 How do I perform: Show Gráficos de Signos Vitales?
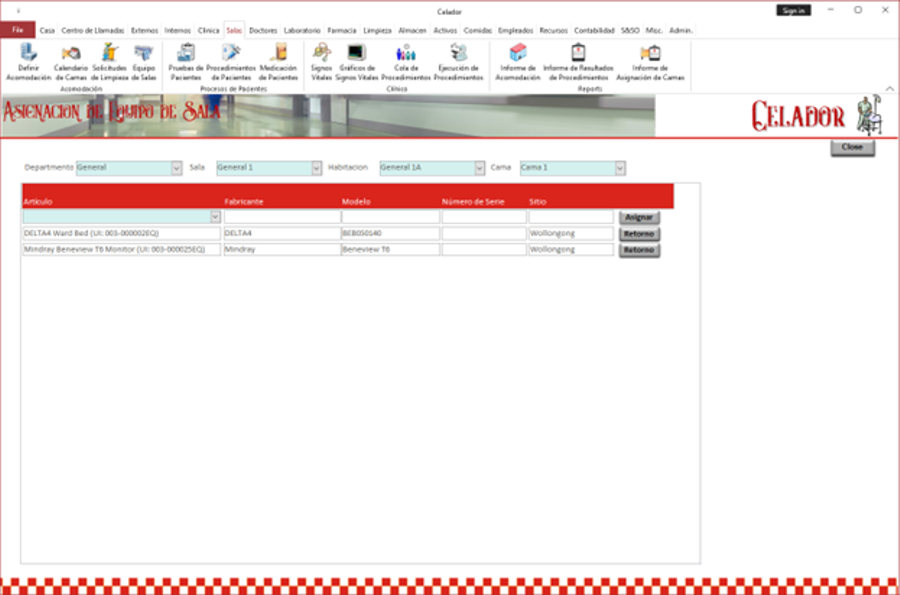[356, 54]
